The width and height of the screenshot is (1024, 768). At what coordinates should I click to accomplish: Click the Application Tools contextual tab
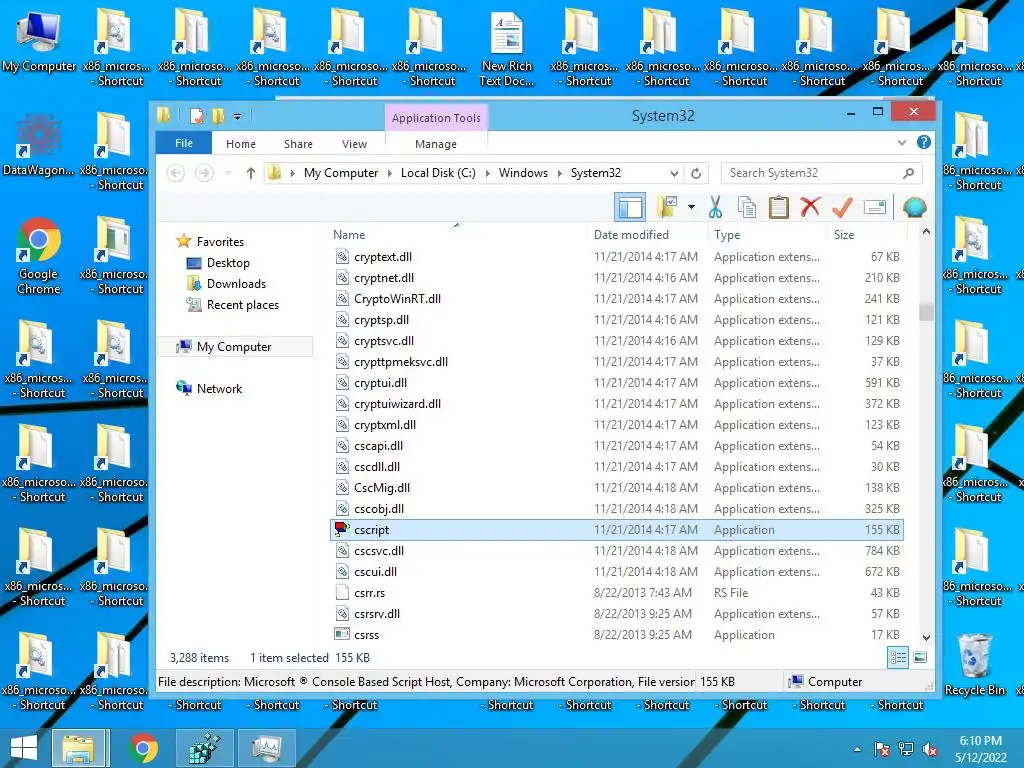click(x=436, y=118)
